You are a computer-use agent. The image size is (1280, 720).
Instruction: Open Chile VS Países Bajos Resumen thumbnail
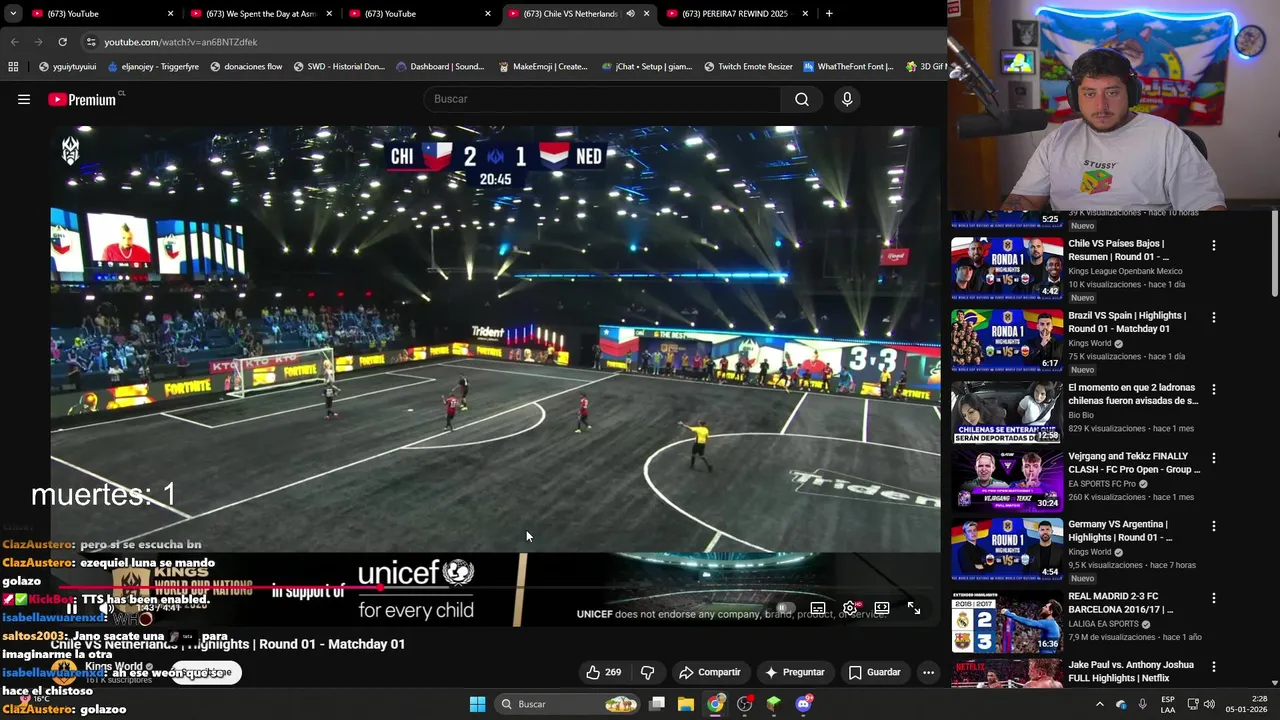pyautogui.click(x=1007, y=267)
